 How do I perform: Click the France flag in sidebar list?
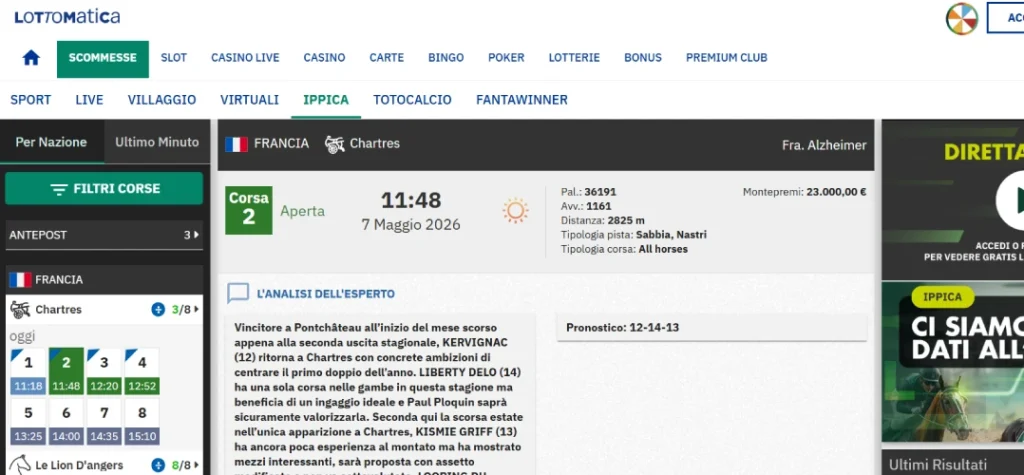pos(20,280)
